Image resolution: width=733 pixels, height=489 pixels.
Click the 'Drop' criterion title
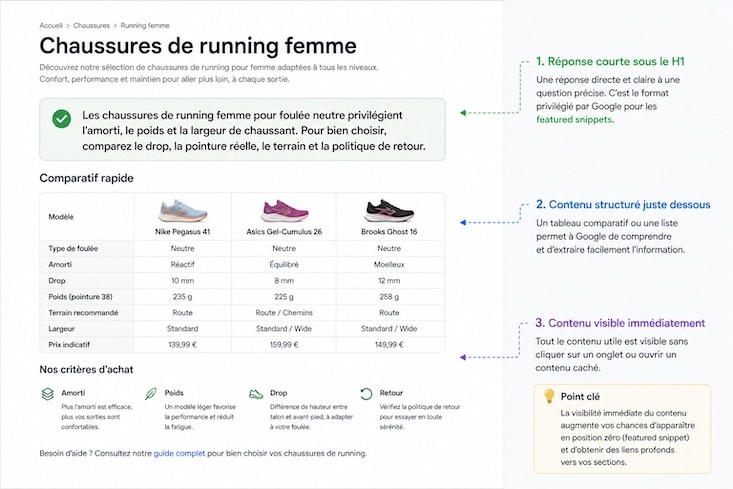point(279,393)
